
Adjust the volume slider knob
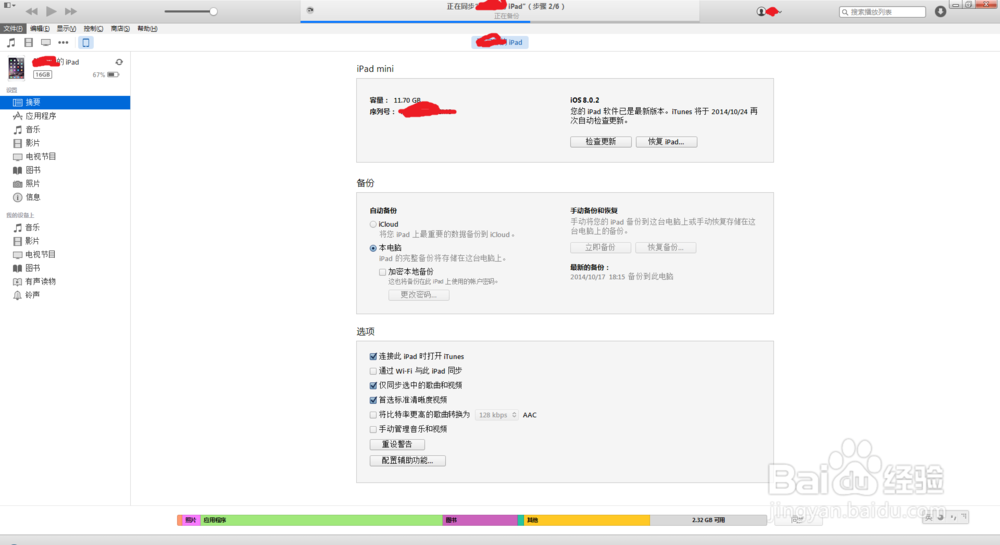pos(214,11)
